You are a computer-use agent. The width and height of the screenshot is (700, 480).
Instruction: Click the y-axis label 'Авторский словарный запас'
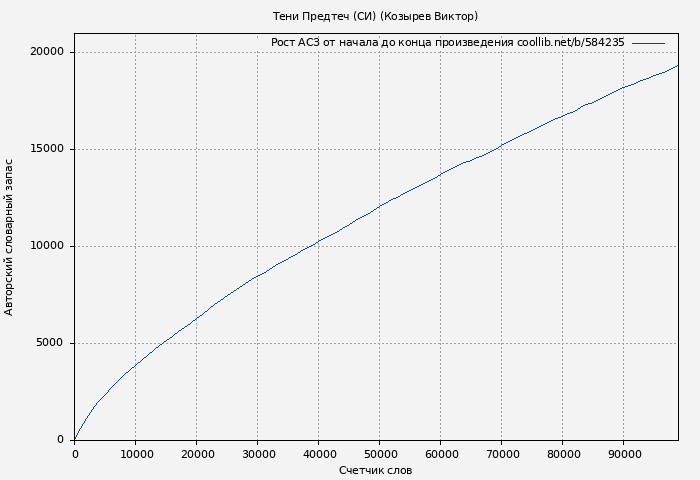point(10,237)
